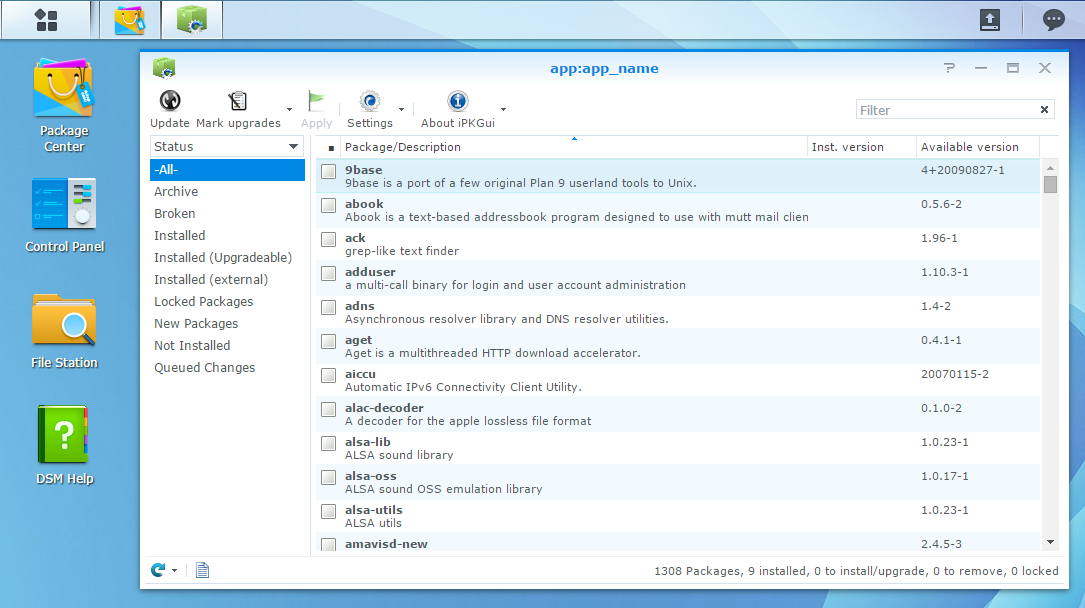This screenshot has height=608, width=1085.
Task: Expand refresh options arrow in status bar
Action: pos(174,571)
